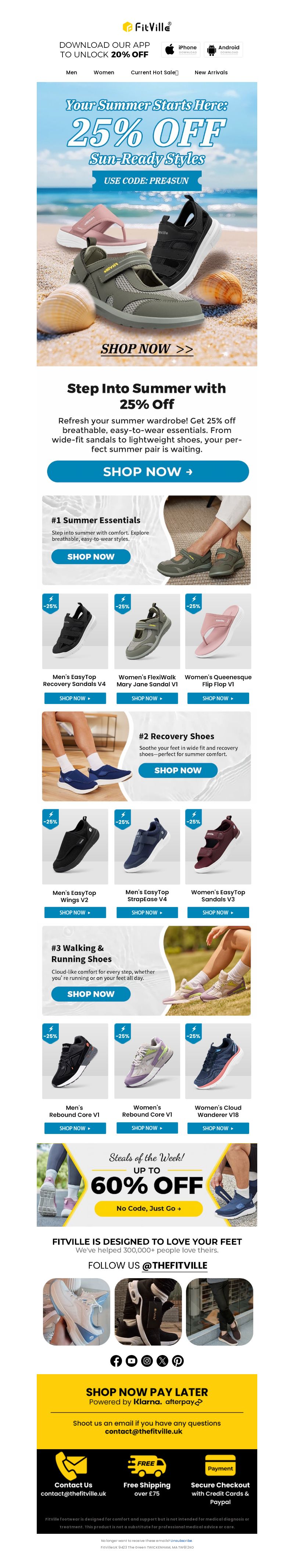Open the Instagram social icon
Screen dimensions: 294x1568
147,1361
